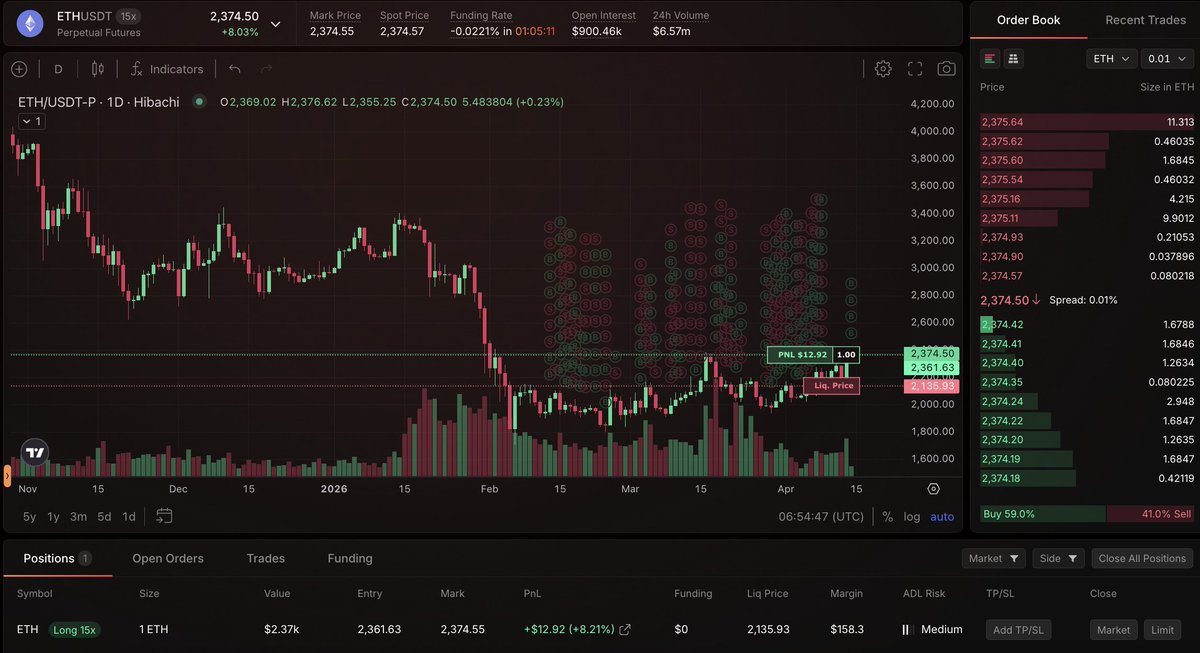Toggle auto scale on chart

click(x=942, y=517)
